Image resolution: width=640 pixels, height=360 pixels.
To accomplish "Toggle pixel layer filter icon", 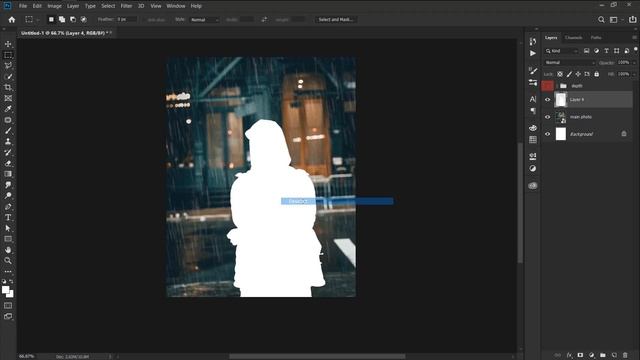I will [x=587, y=51].
